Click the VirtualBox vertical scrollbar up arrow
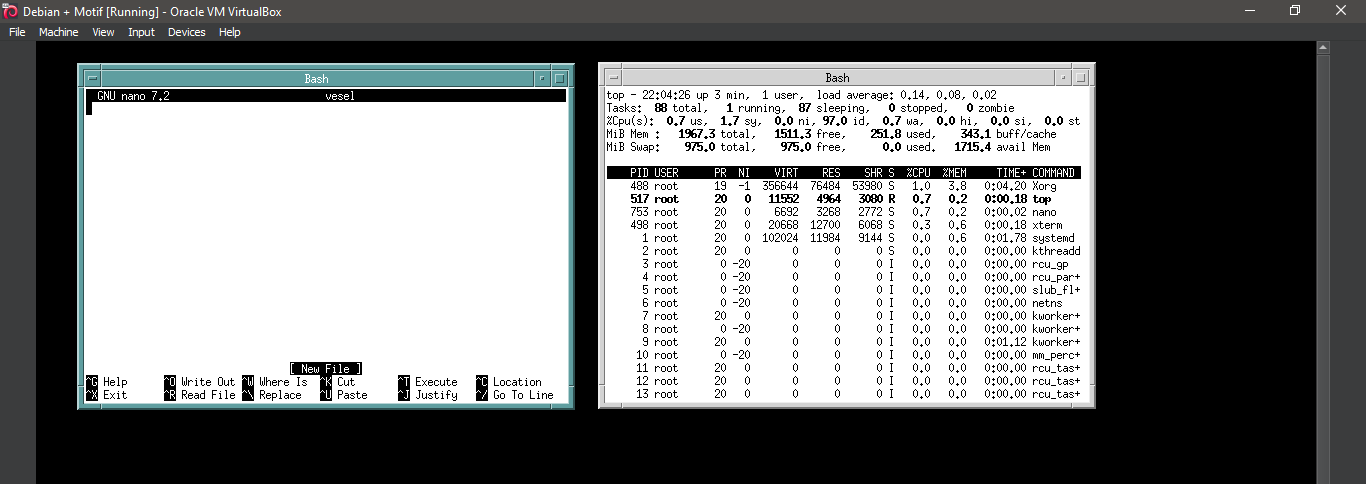This screenshot has height=484, width=1366. 1323,47
